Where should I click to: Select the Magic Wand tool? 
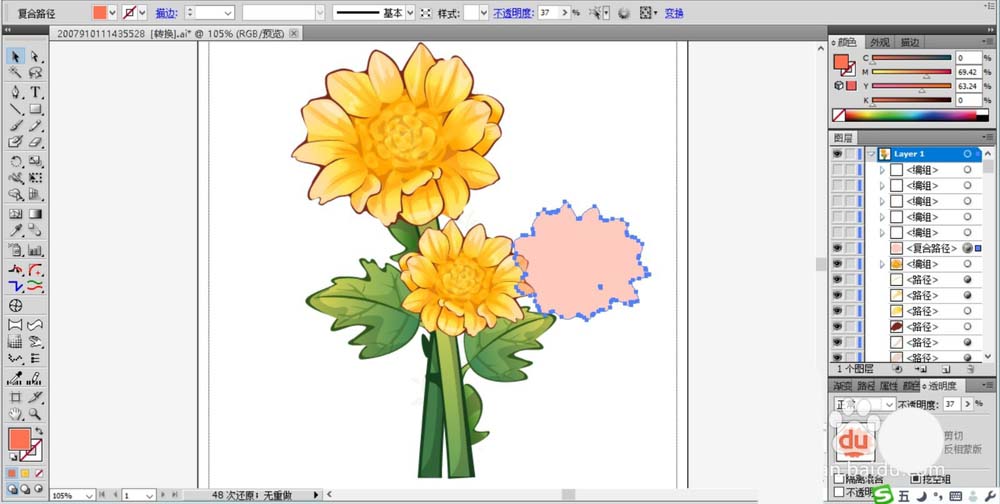(16, 73)
